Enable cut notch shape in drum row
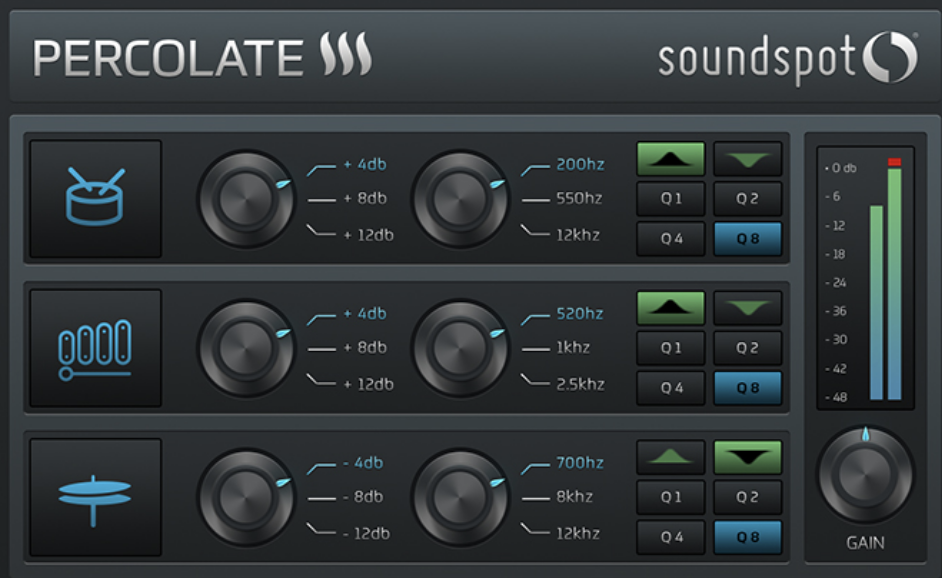 click(x=747, y=159)
